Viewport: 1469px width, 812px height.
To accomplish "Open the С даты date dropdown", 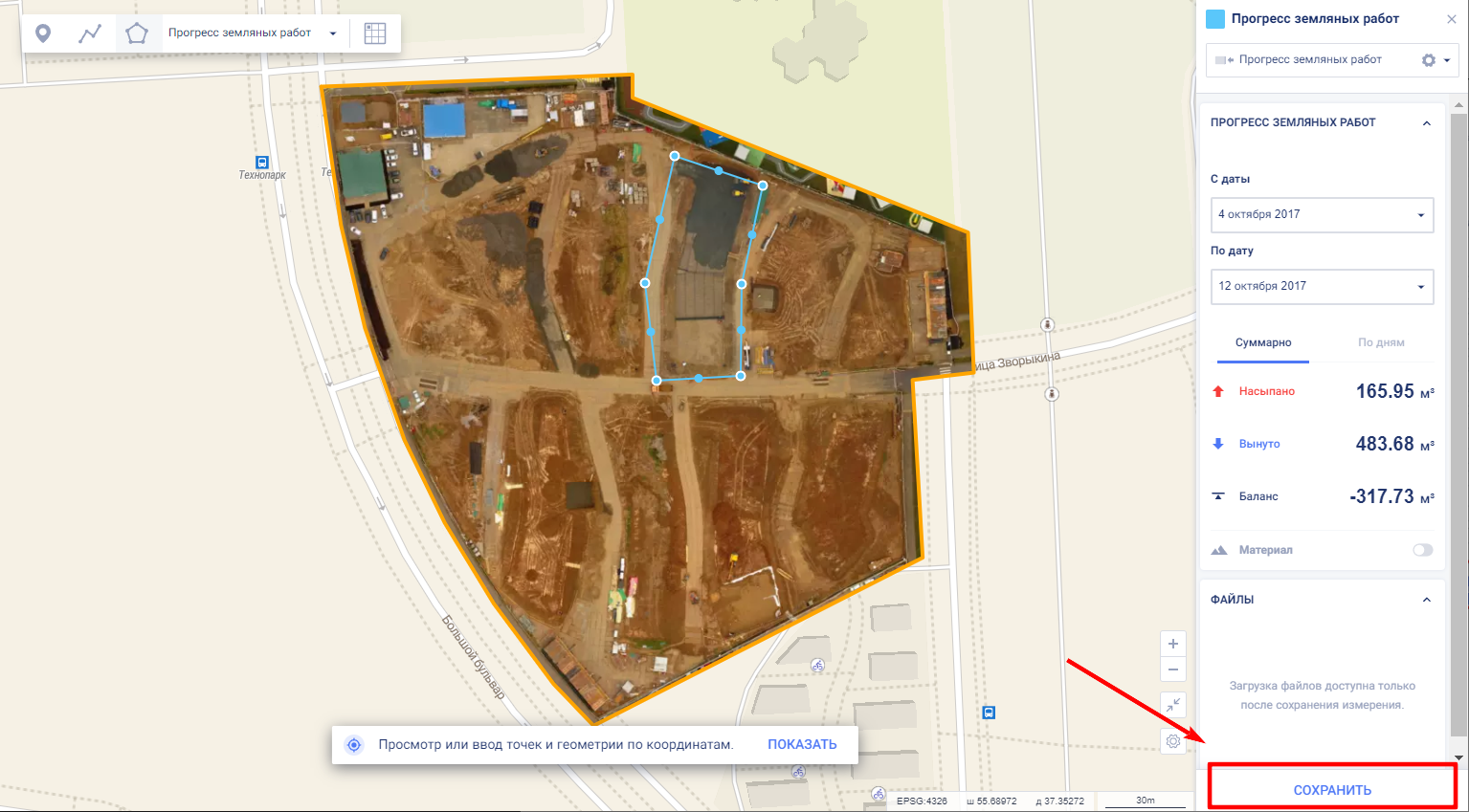I will pyautogui.click(x=1323, y=215).
